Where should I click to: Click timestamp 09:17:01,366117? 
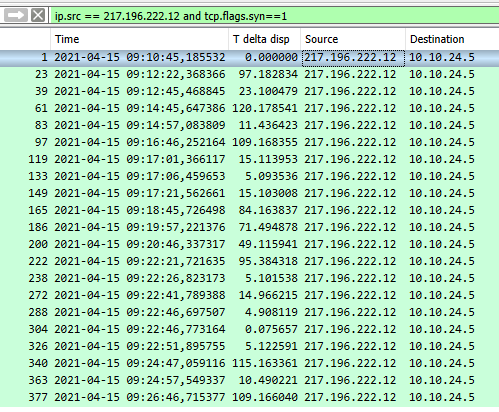[176, 159]
